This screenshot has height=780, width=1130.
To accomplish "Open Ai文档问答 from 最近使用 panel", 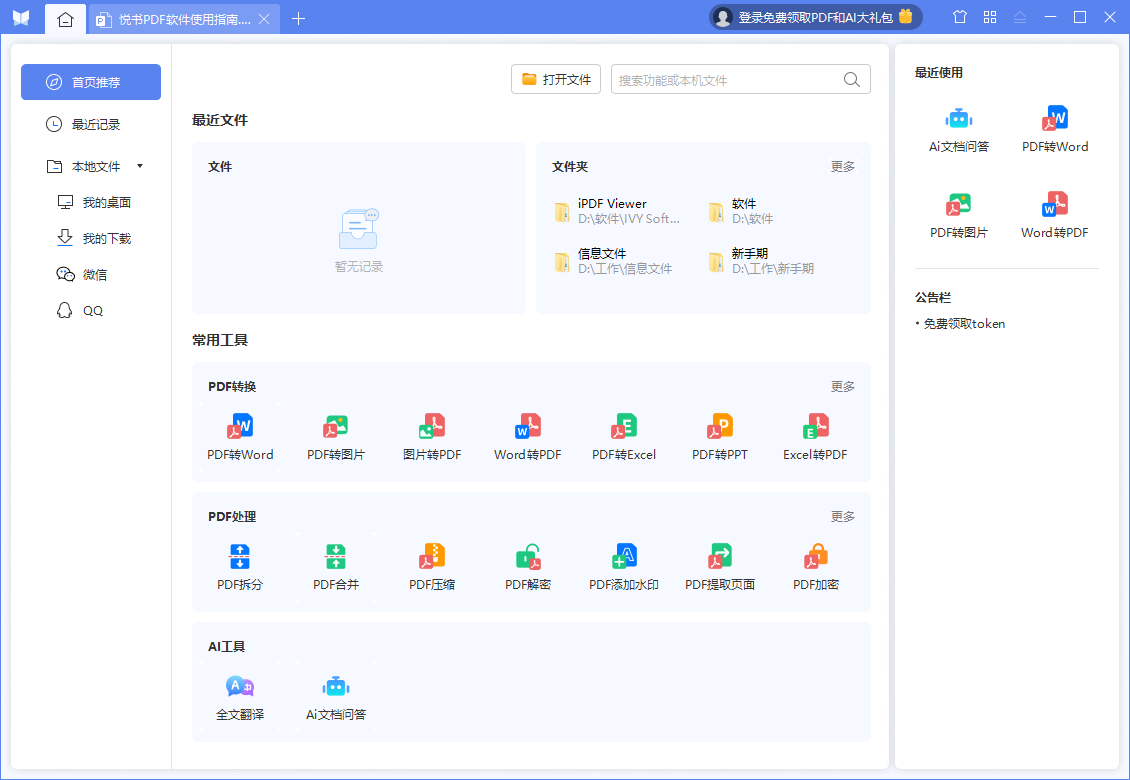I will pyautogui.click(x=958, y=130).
